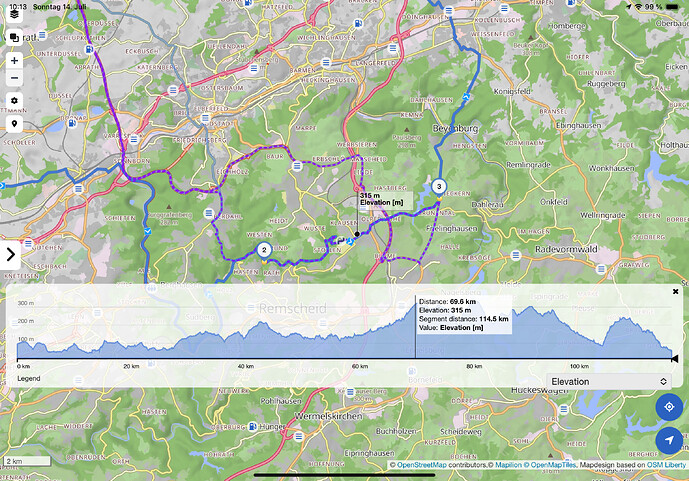Tap station icon near Barmen
The height and width of the screenshot is (481, 689).
326,63
